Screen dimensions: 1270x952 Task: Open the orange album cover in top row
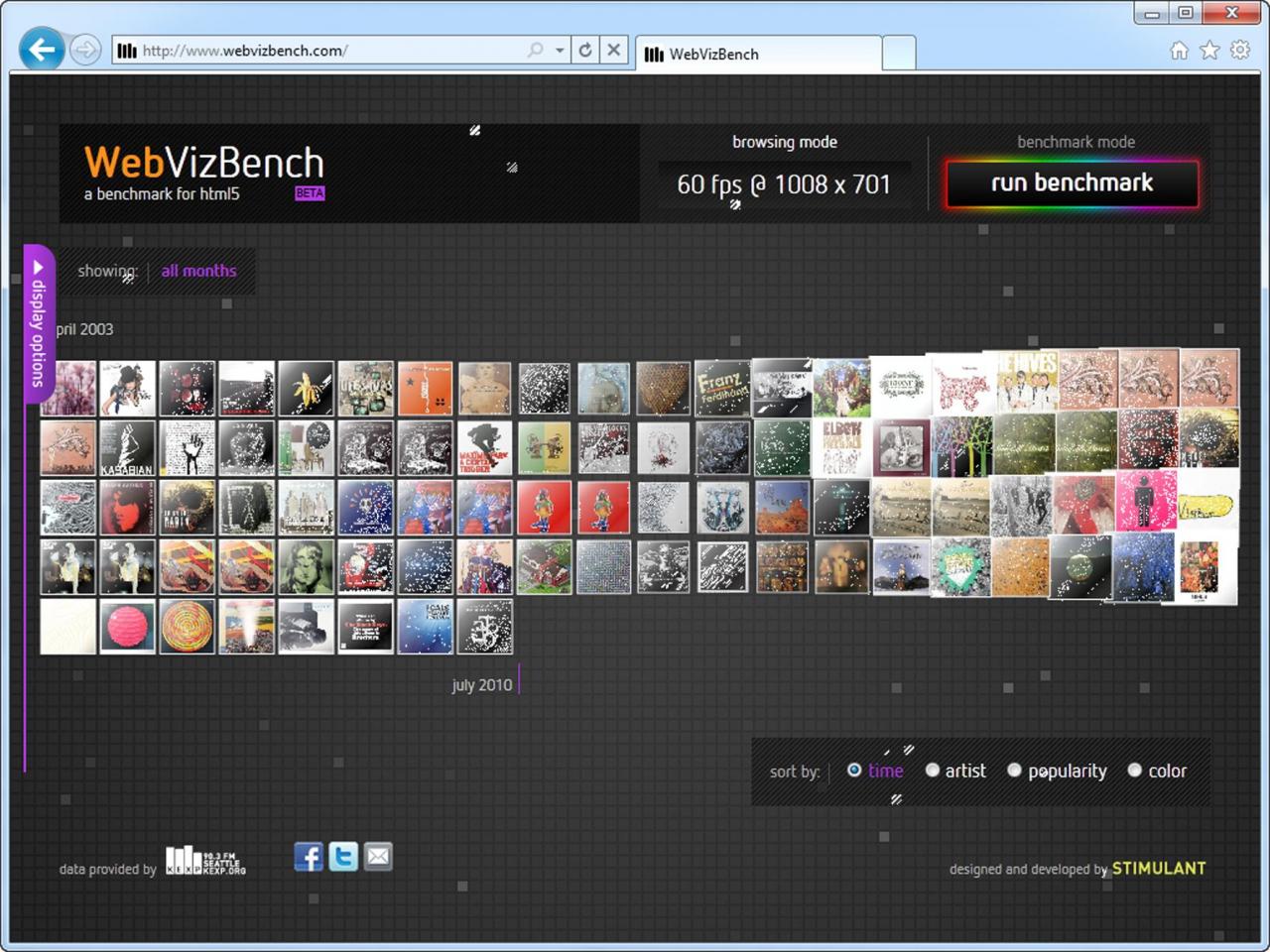pyautogui.click(x=425, y=388)
